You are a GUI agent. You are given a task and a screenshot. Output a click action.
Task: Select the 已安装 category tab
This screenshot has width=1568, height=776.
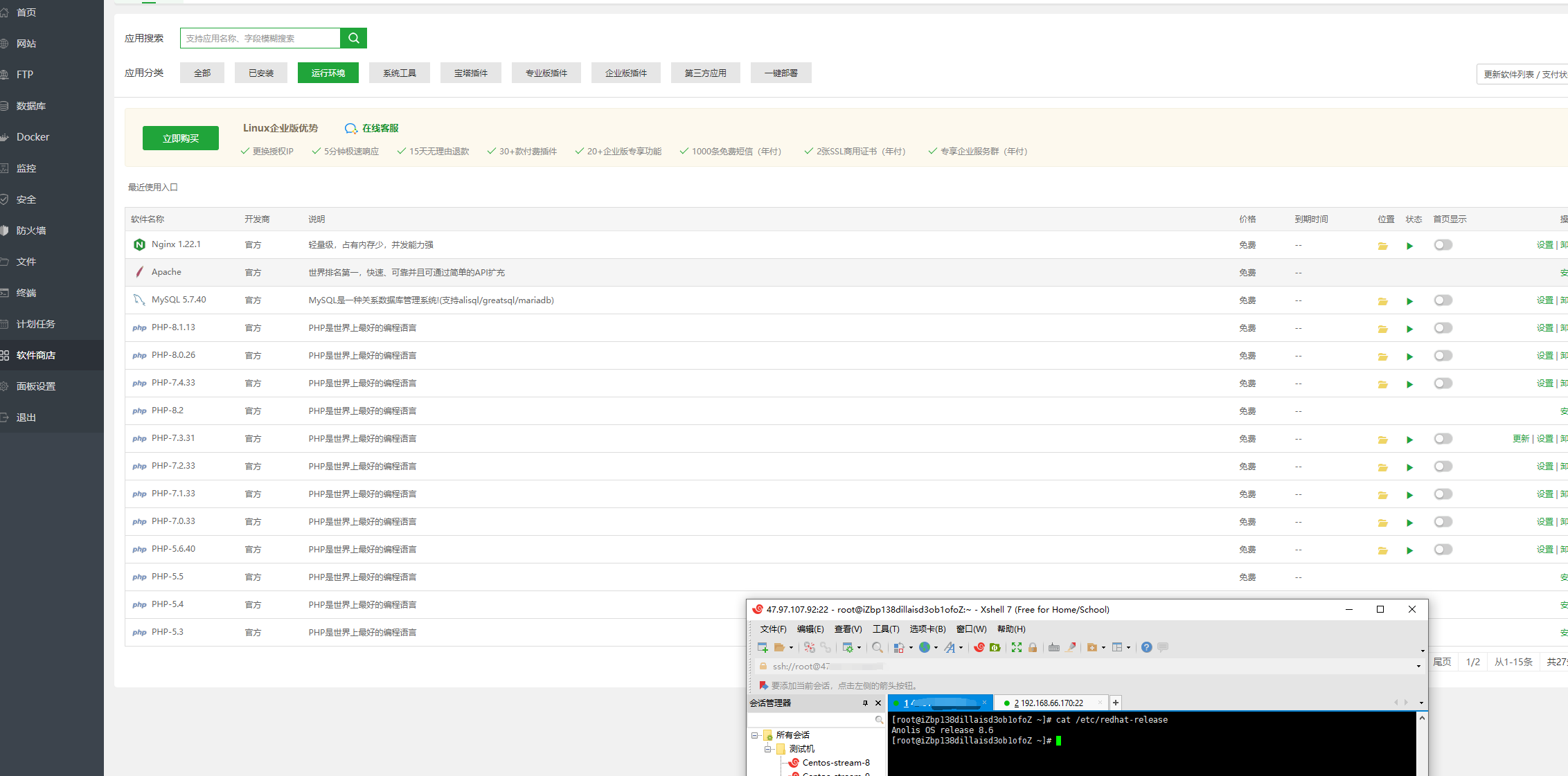[261, 73]
